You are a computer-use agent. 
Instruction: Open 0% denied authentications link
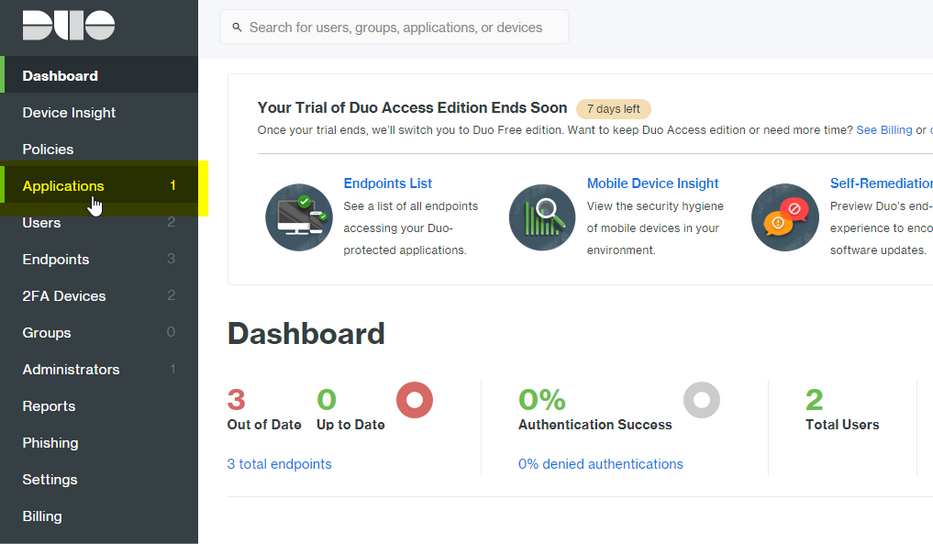click(600, 464)
